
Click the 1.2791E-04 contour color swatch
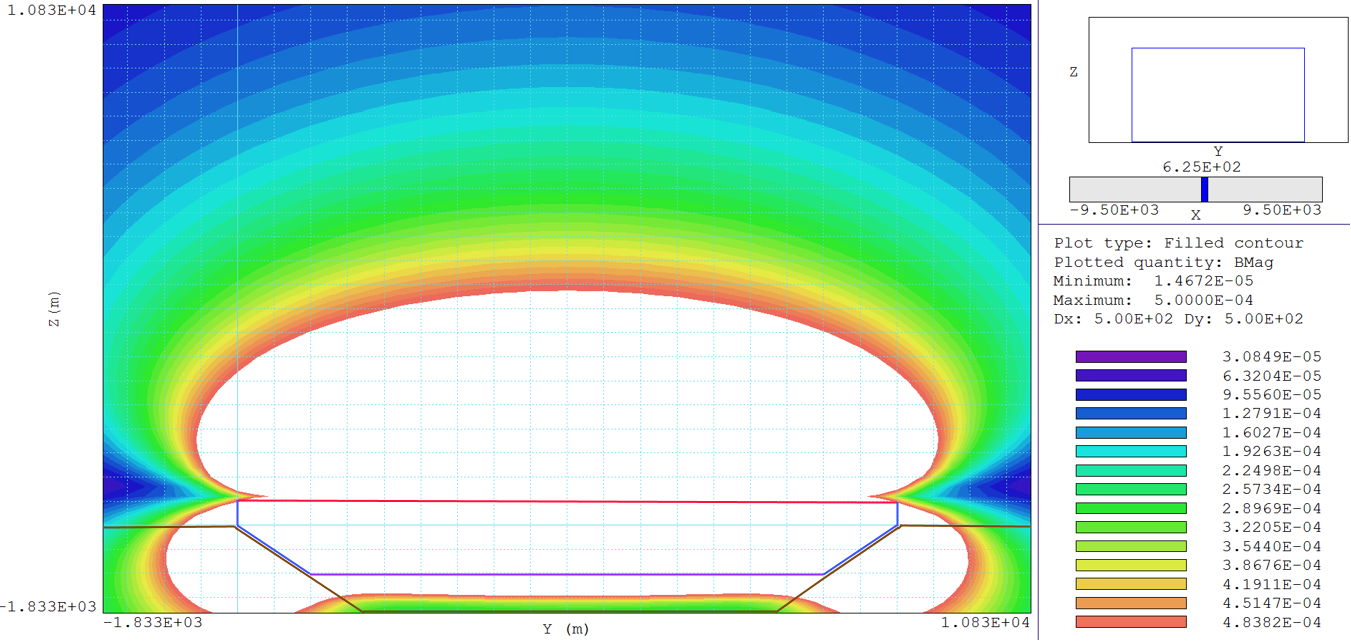click(x=1131, y=414)
